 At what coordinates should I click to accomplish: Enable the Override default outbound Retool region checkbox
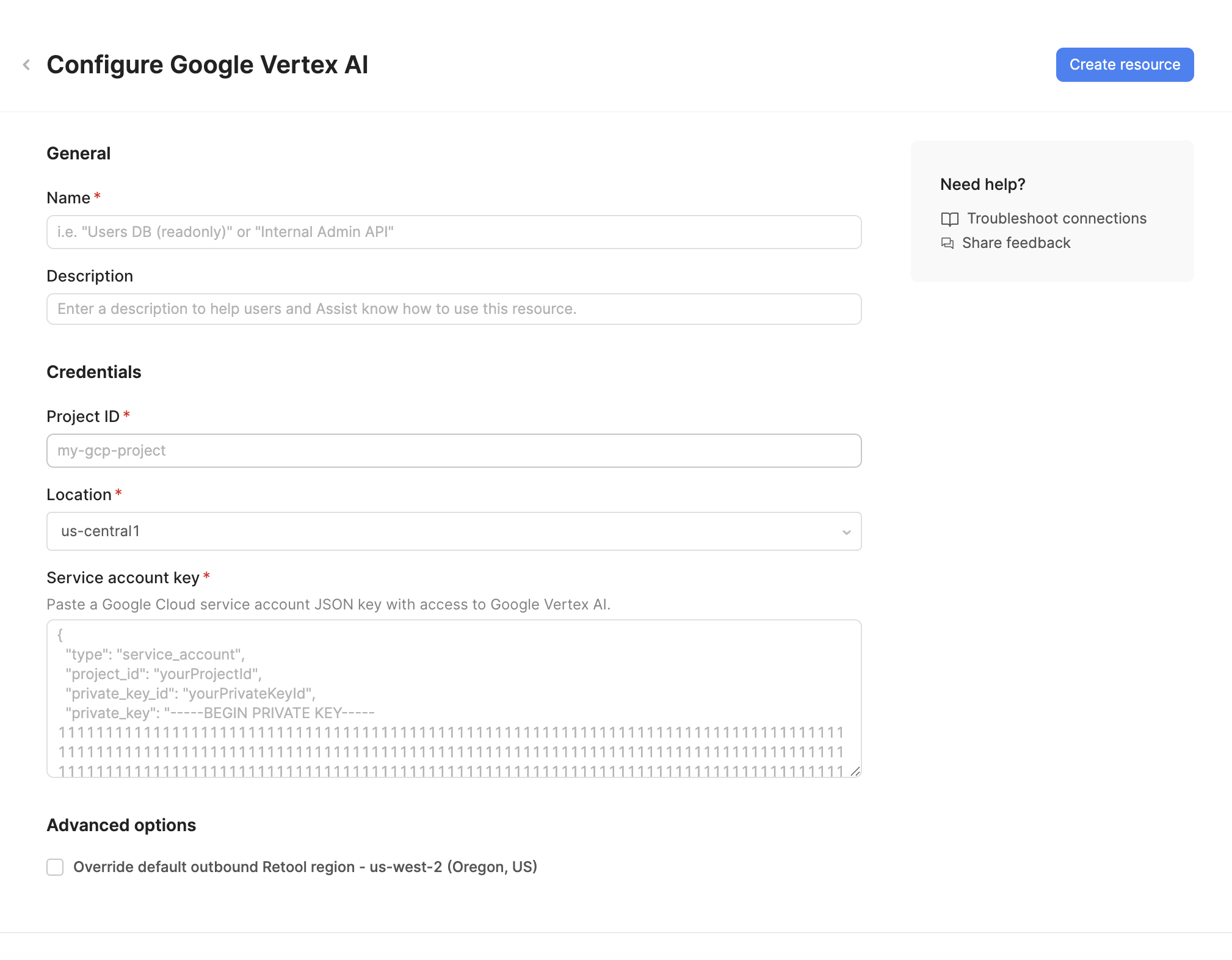coord(55,867)
